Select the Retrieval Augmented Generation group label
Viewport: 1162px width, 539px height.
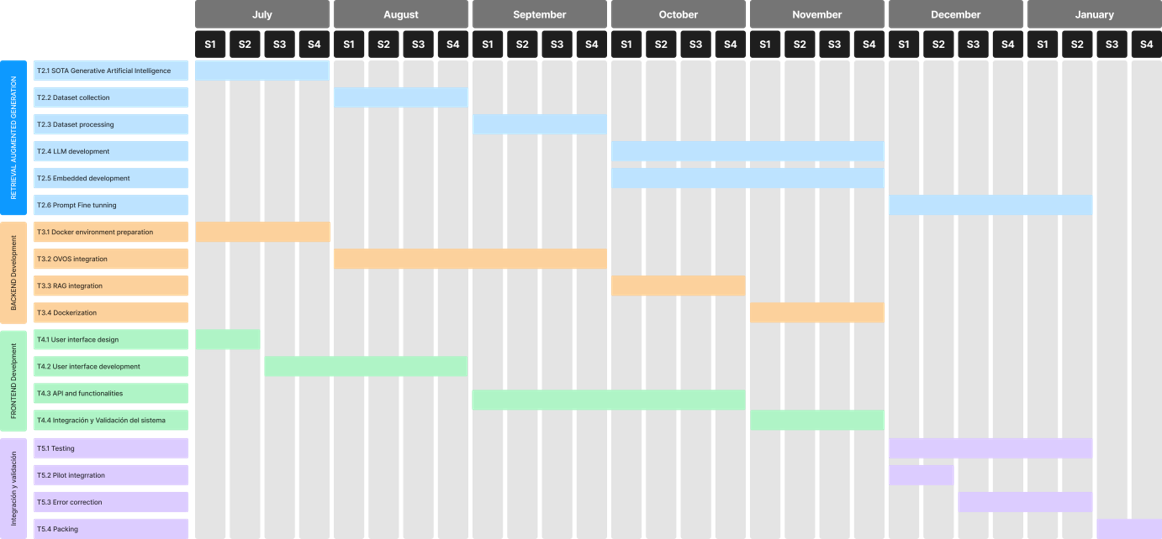point(14,137)
